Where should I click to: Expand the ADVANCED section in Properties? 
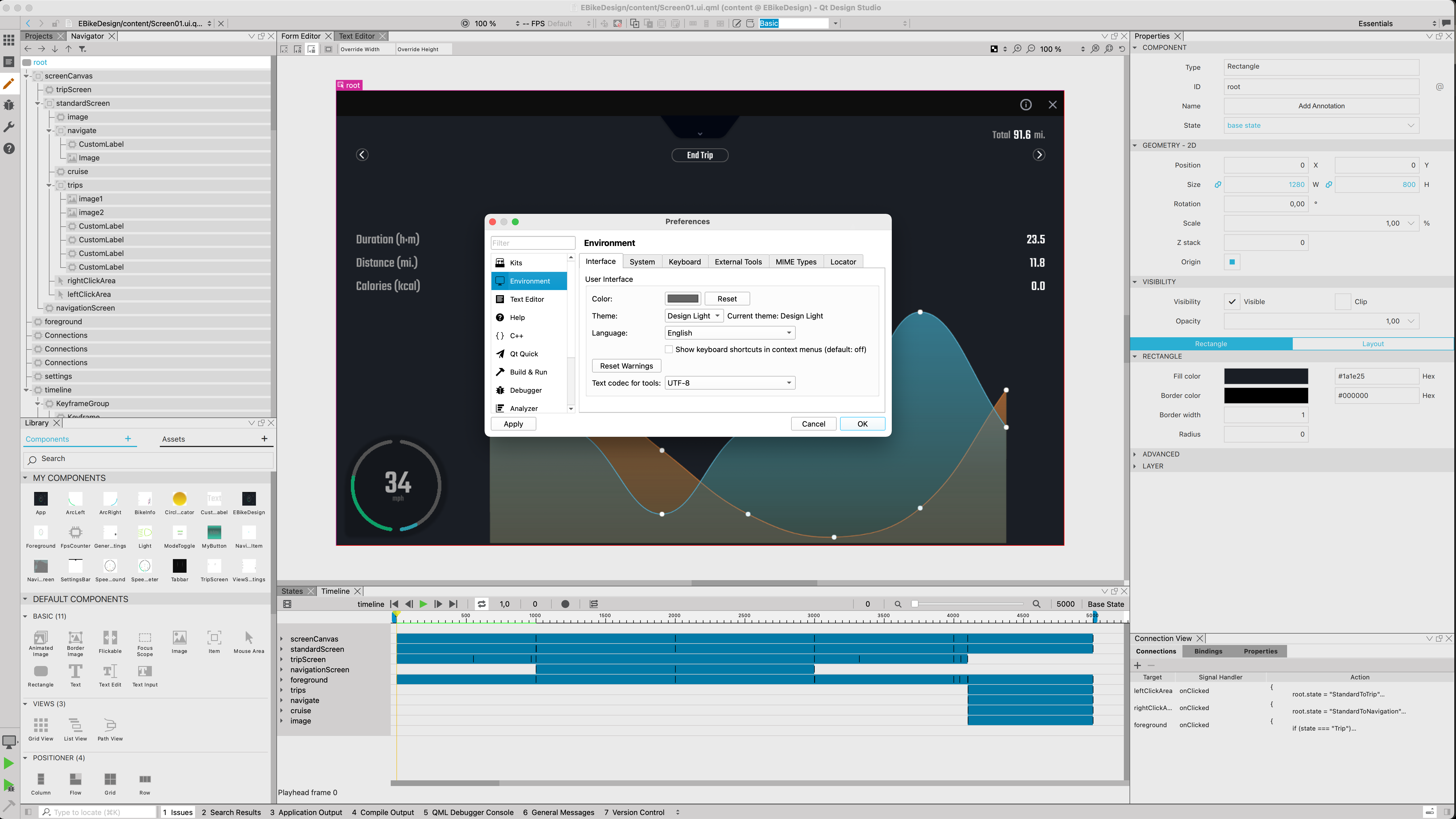tap(1160, 454)
